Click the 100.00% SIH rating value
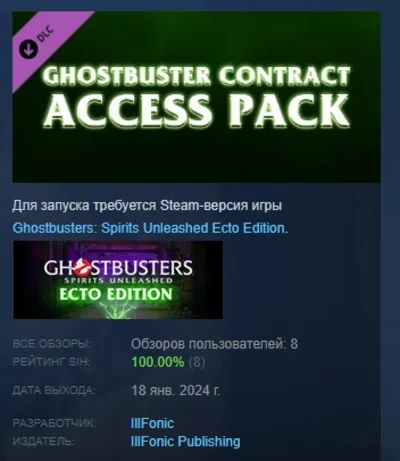Image resolution: width=400 pixels, height=461 pixels. (x=158, y=362)
